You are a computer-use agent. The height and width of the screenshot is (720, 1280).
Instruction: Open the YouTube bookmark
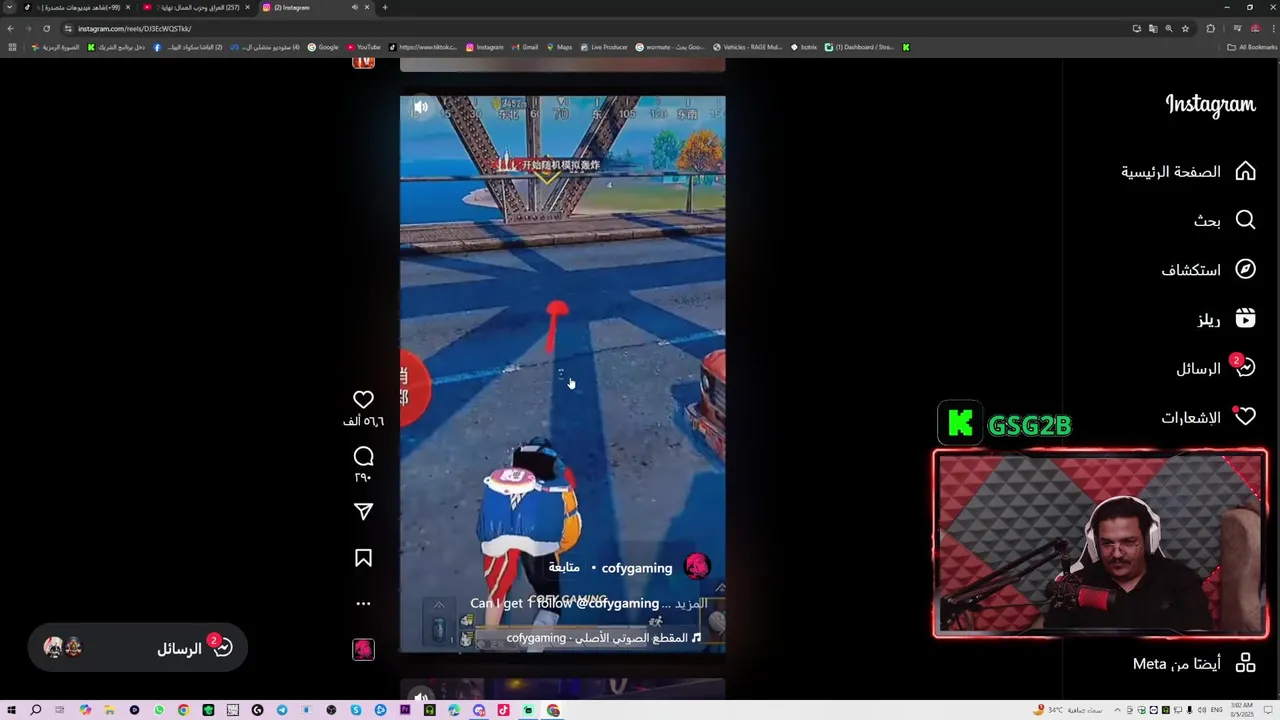point(364,47)
